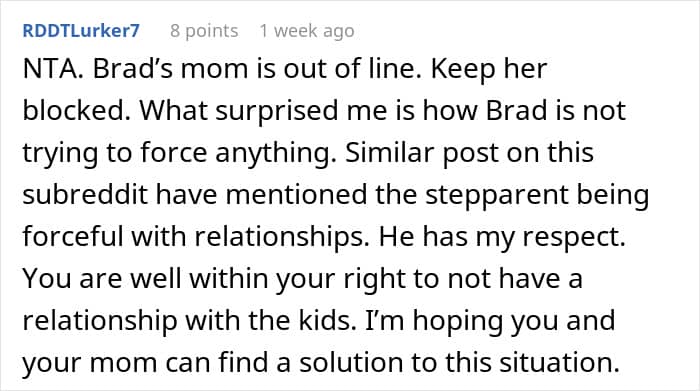Click the word blocked in the second line

click(76, 111)
